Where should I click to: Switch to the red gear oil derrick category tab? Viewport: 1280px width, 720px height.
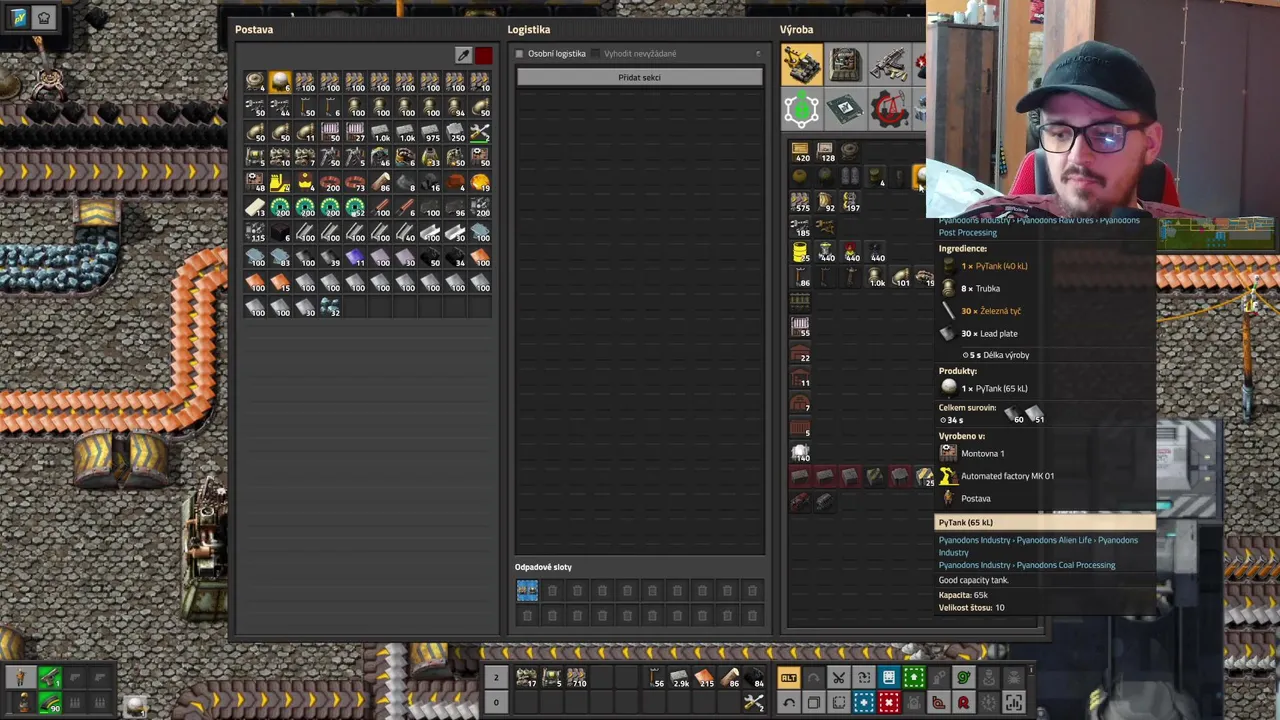[x=888, y=109]
